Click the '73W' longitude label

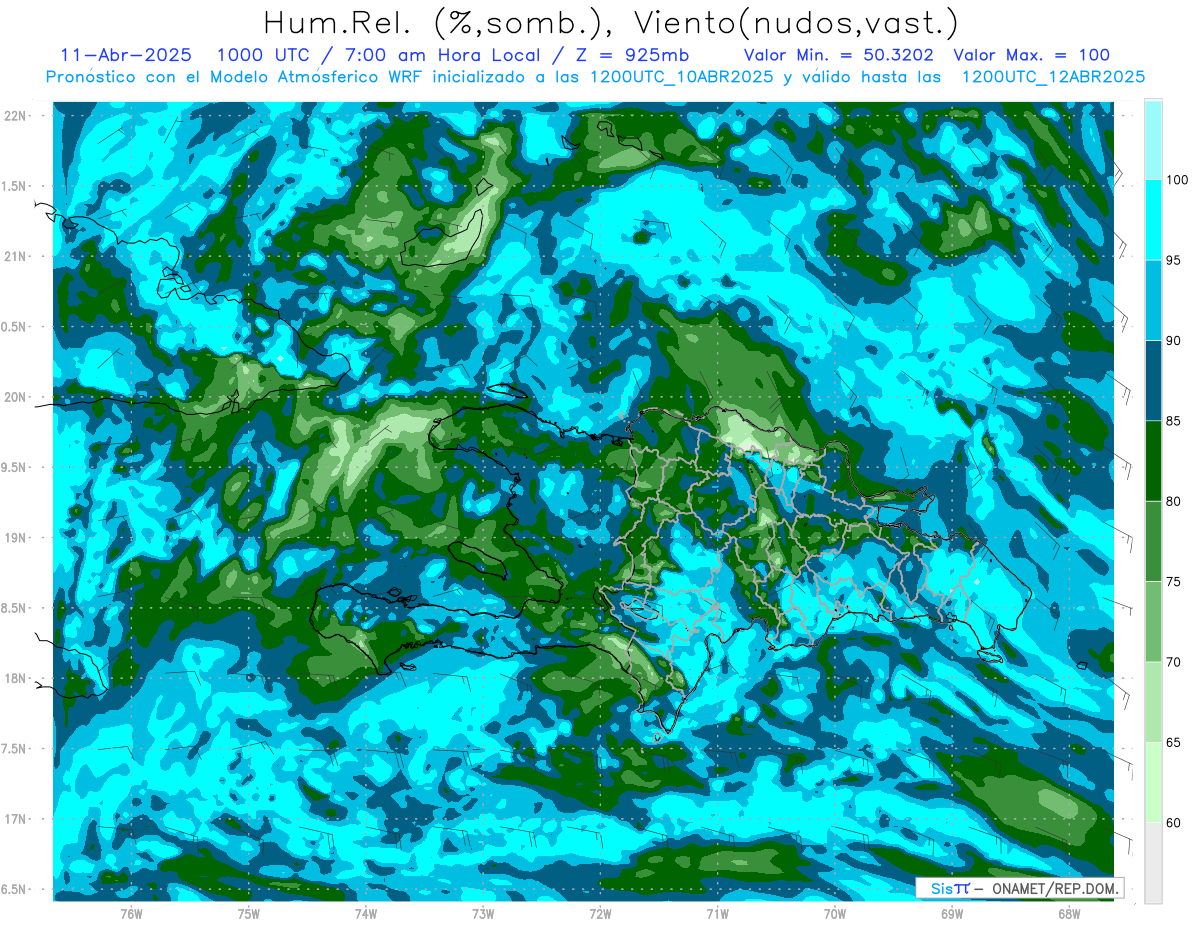coord(482,913)
